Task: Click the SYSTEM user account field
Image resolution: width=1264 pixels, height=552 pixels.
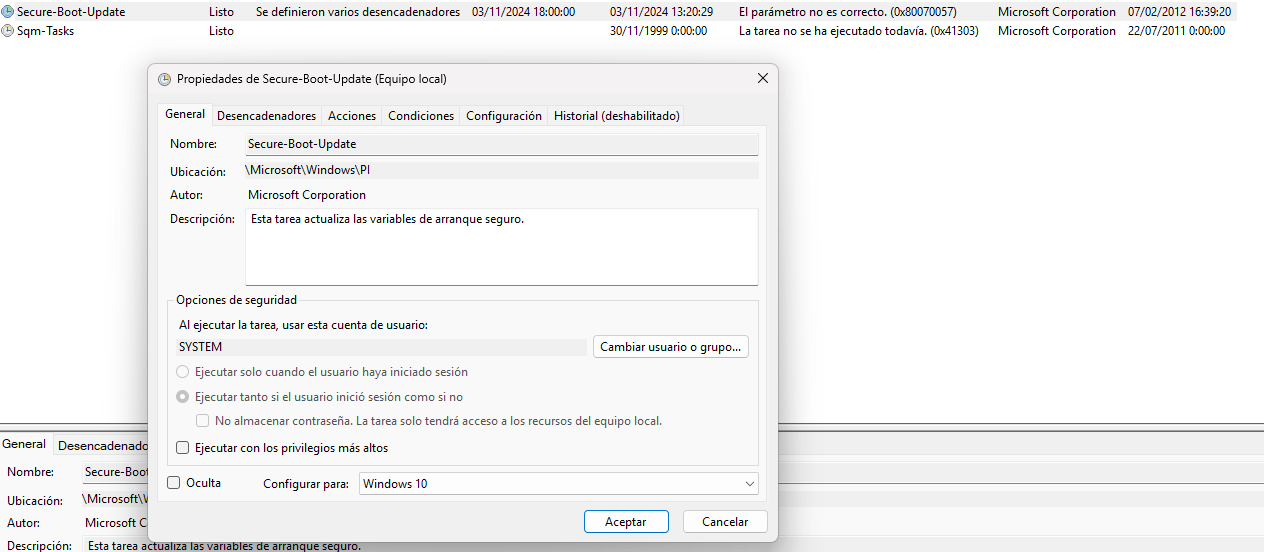Action: click(x=381, y=347)
